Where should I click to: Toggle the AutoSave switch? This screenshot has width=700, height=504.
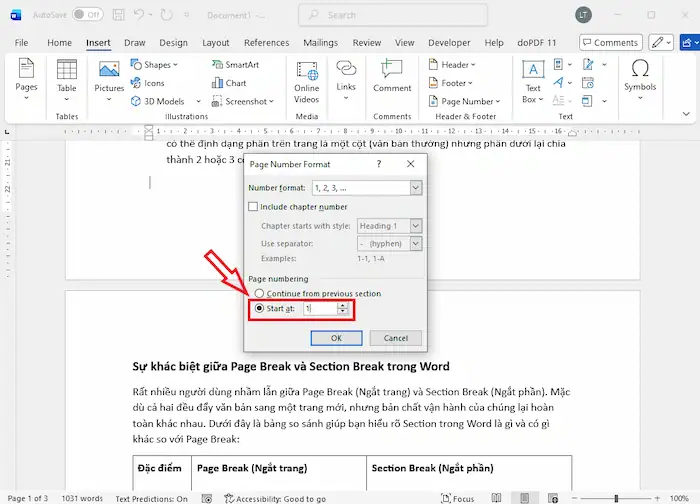pos(87,15)
